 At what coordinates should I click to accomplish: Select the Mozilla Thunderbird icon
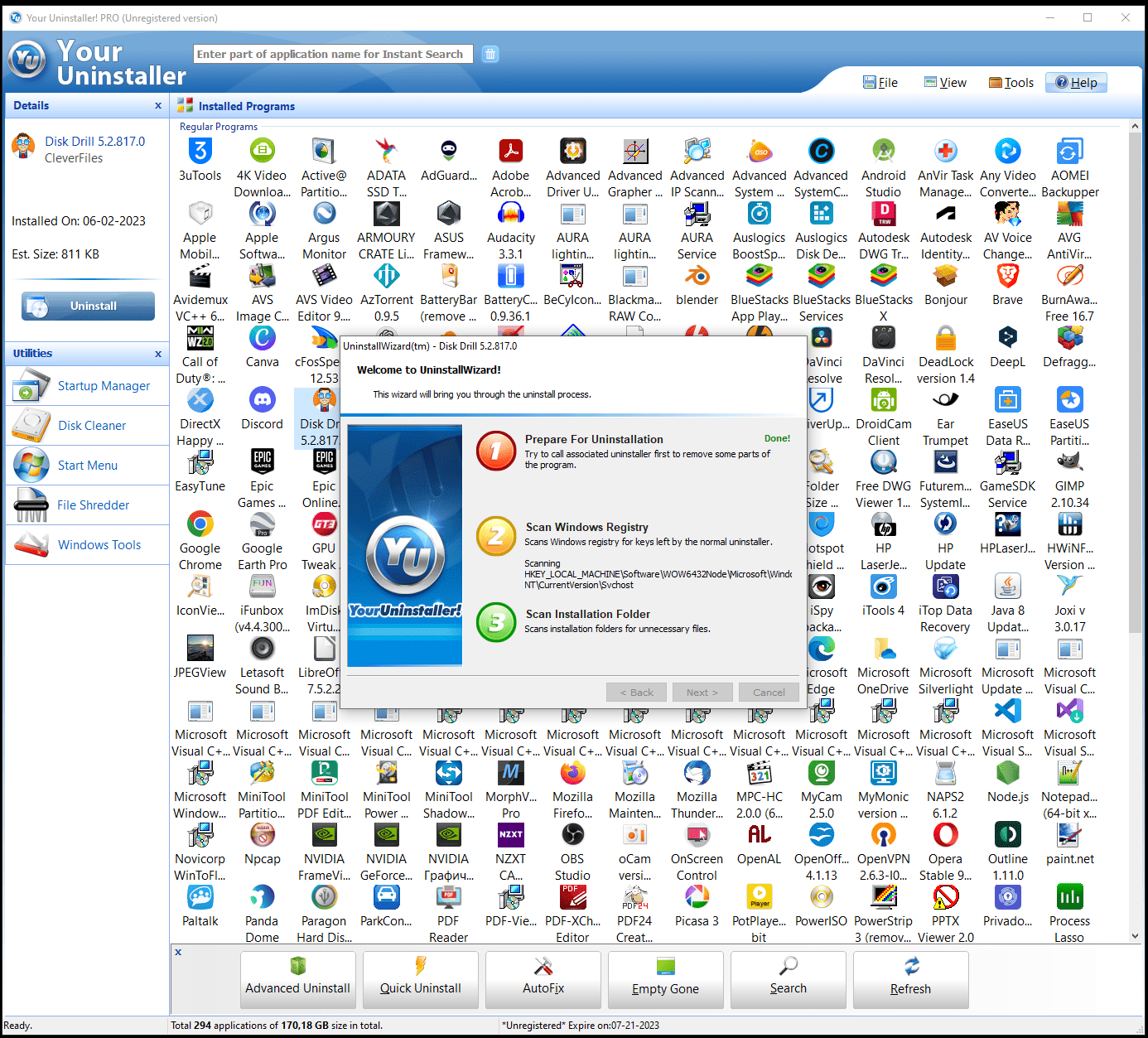tap(697, 773)
